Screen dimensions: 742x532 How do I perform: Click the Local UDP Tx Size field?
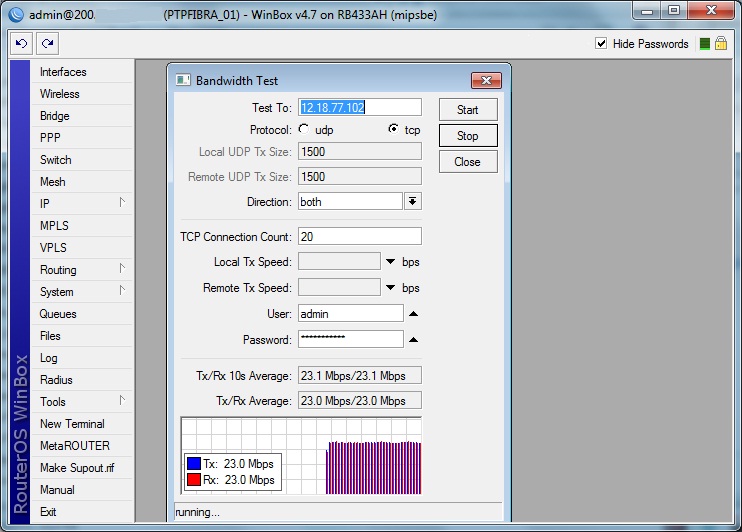[360, 151]
